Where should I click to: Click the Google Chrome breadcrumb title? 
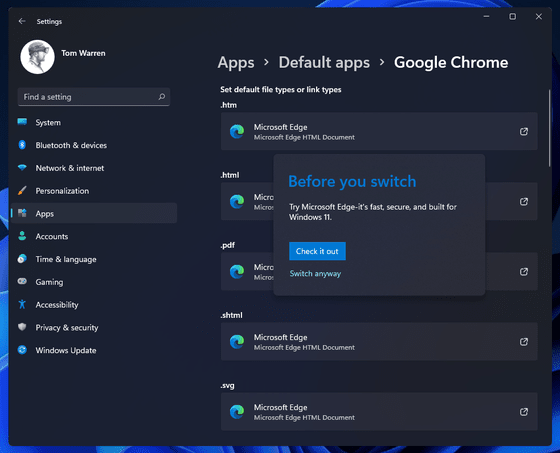pyautogui.click(x=451, y=63)
